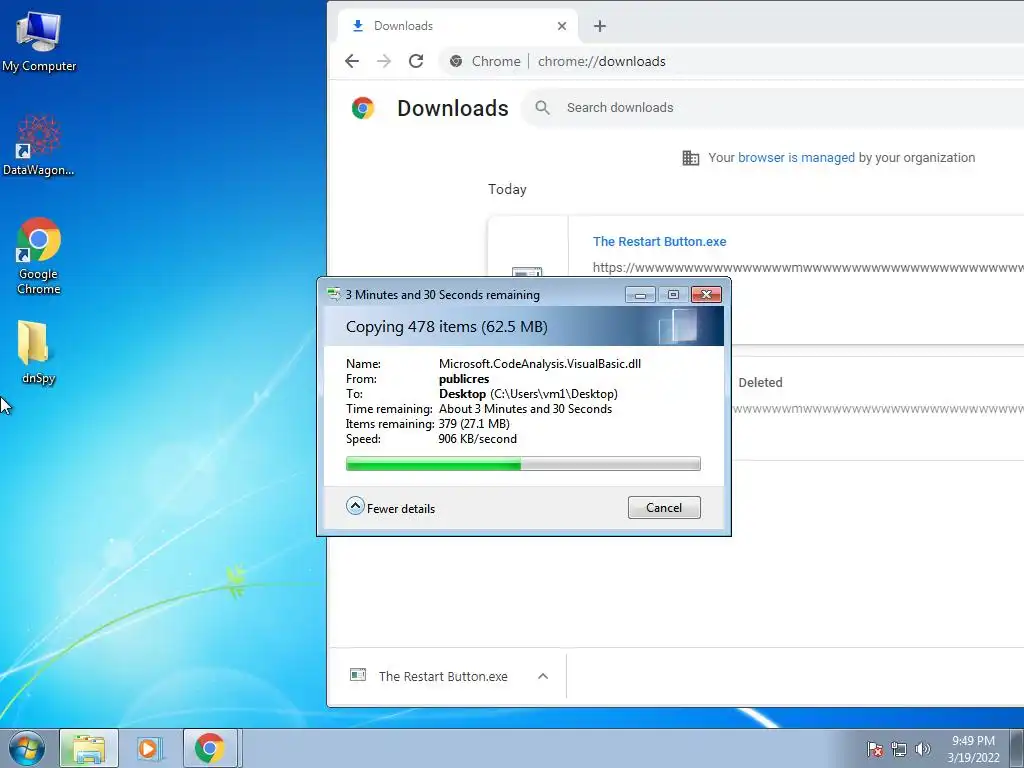The image size is (1024, 768).
Task: Cancel the file copy operation
Action: [x=664, y=508]
